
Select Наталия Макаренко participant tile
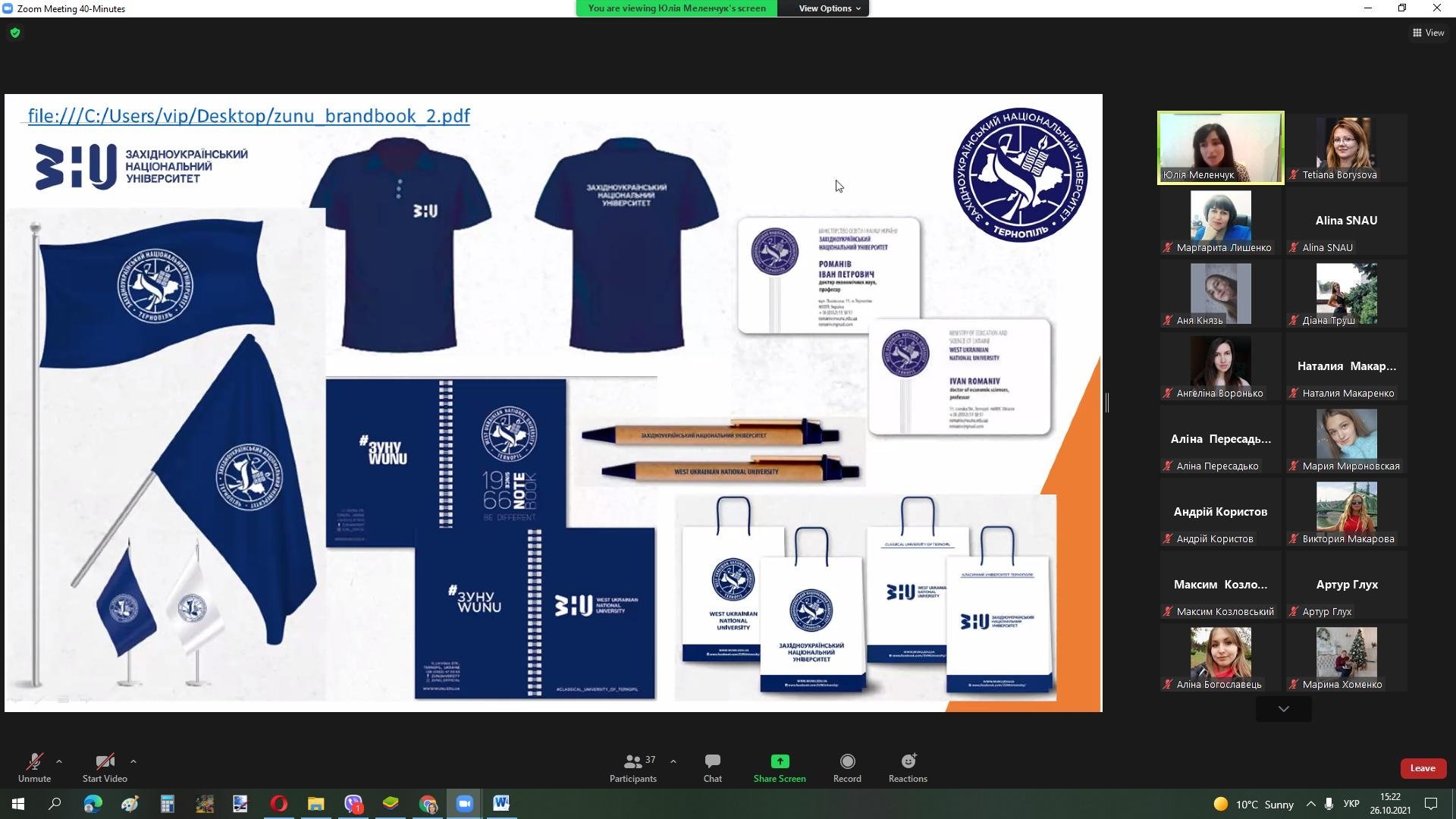(1346, 366)
